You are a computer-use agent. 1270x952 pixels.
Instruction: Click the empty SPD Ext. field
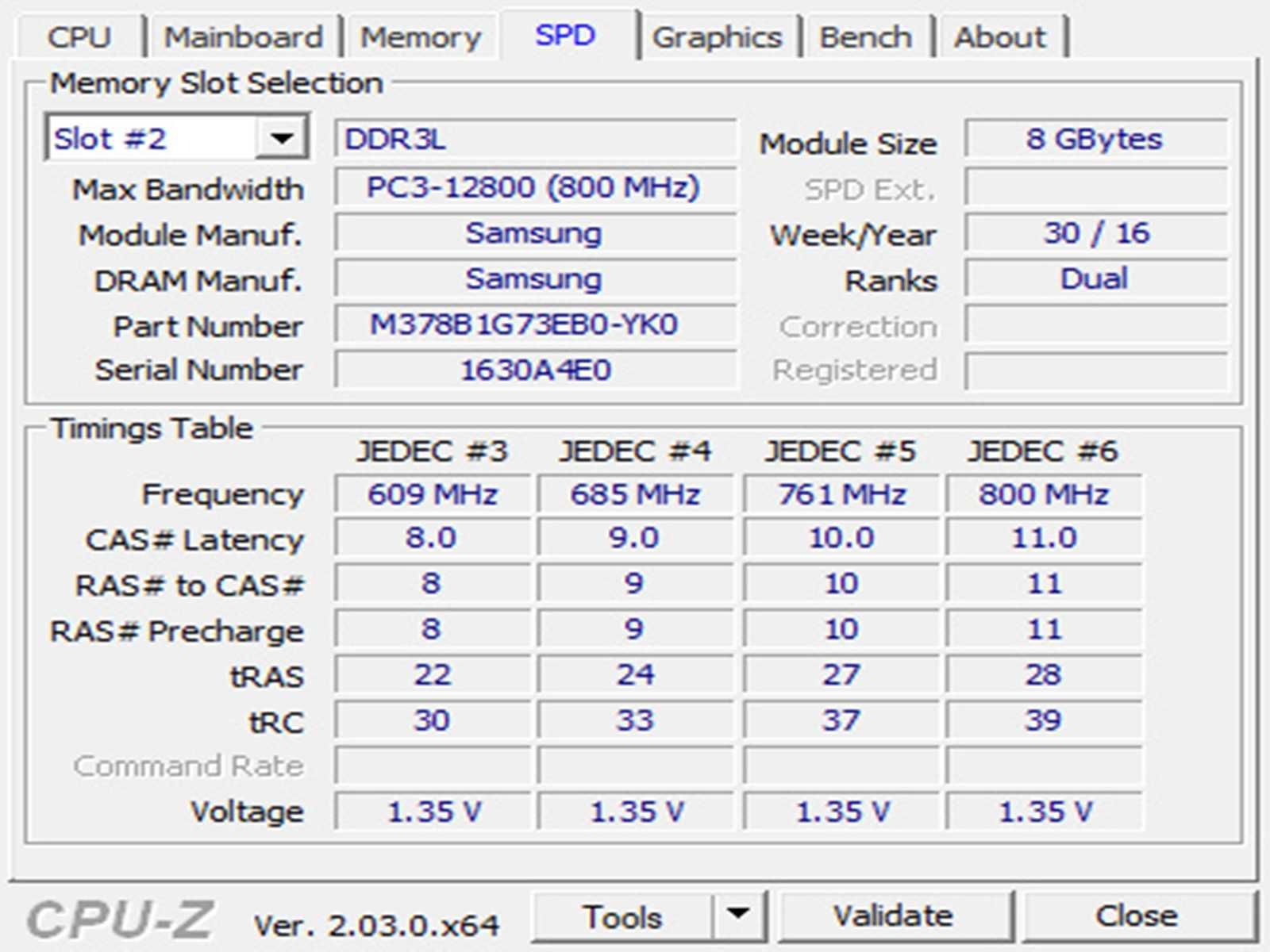coord(1095,187)
